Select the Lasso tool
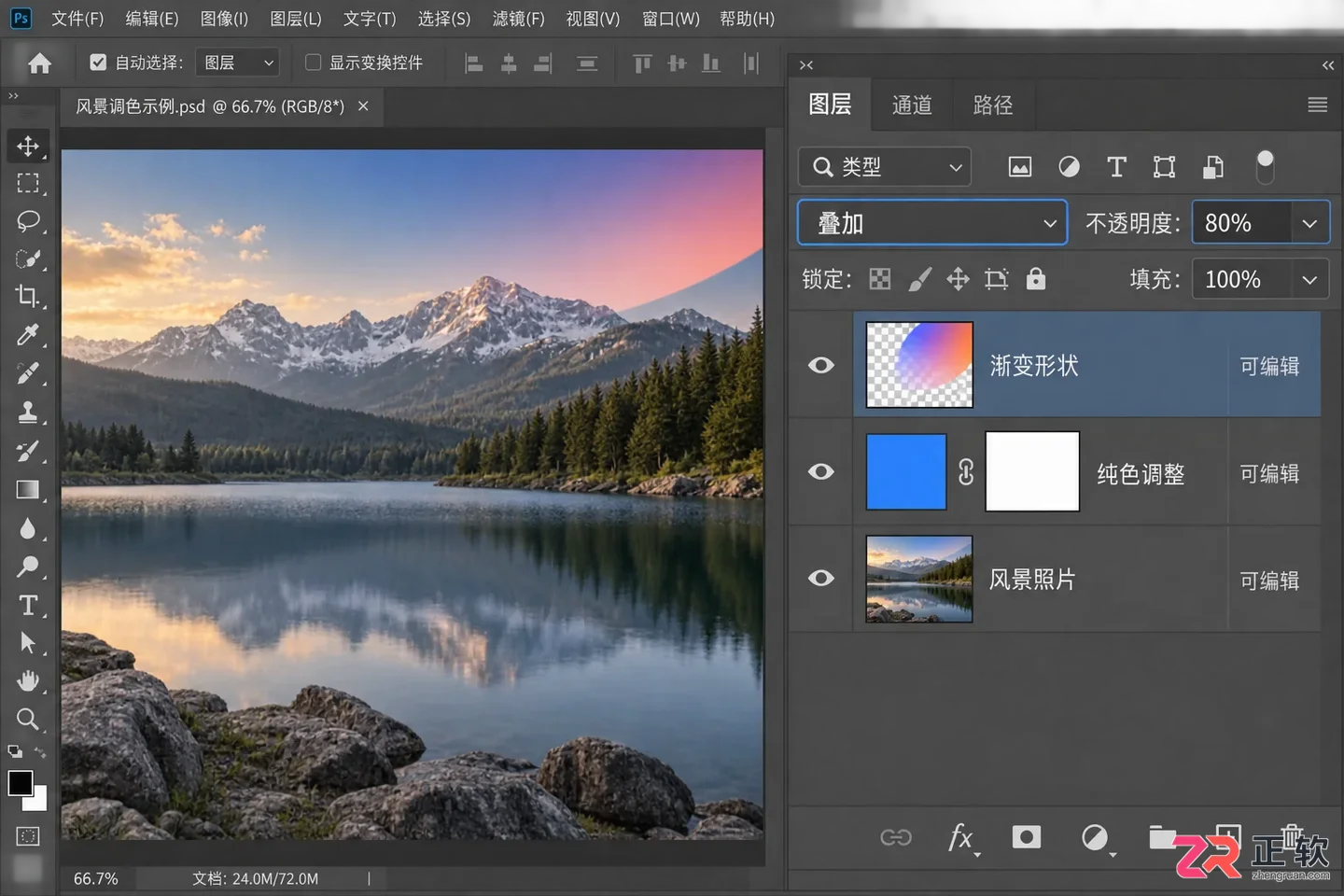Image resolution: width=1344 pixels, height=896 pixels. (28, 222)
